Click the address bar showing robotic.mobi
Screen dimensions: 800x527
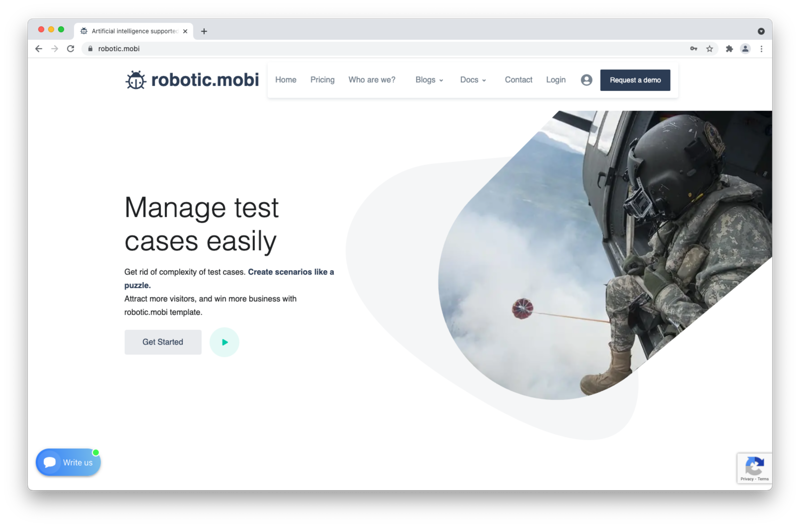[380, 48]
